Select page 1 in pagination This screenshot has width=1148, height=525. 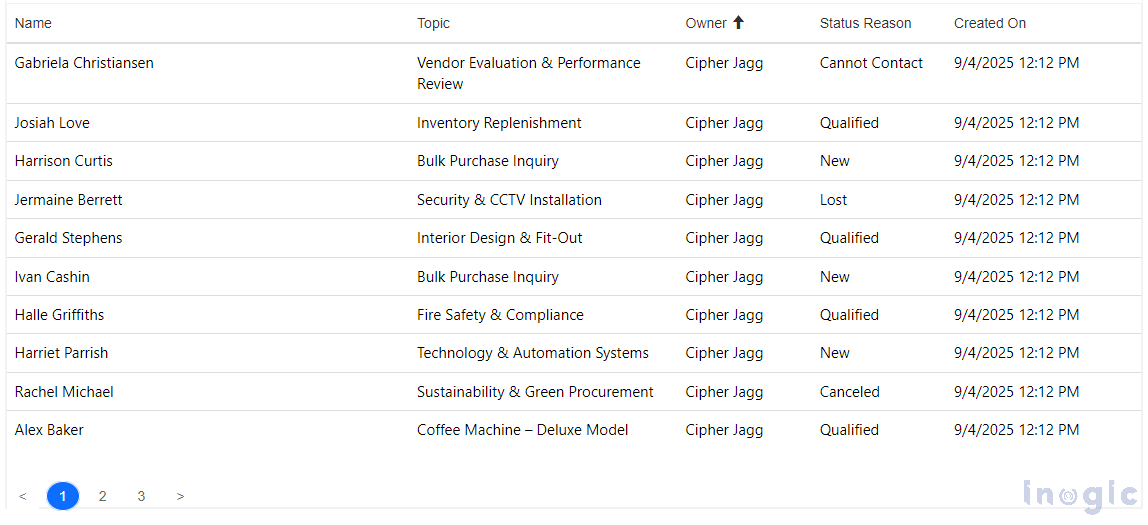click(x=62, y=496)
